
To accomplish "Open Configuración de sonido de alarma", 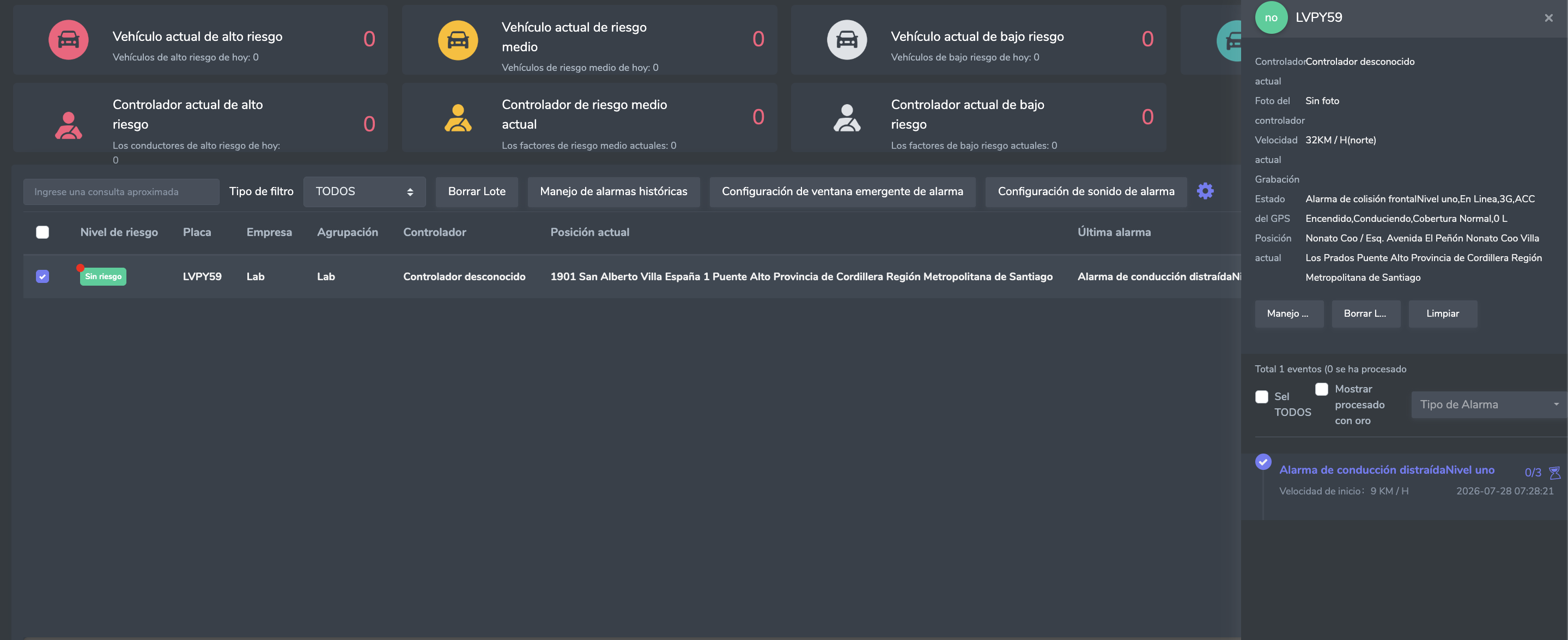I will click(1086, 192).
